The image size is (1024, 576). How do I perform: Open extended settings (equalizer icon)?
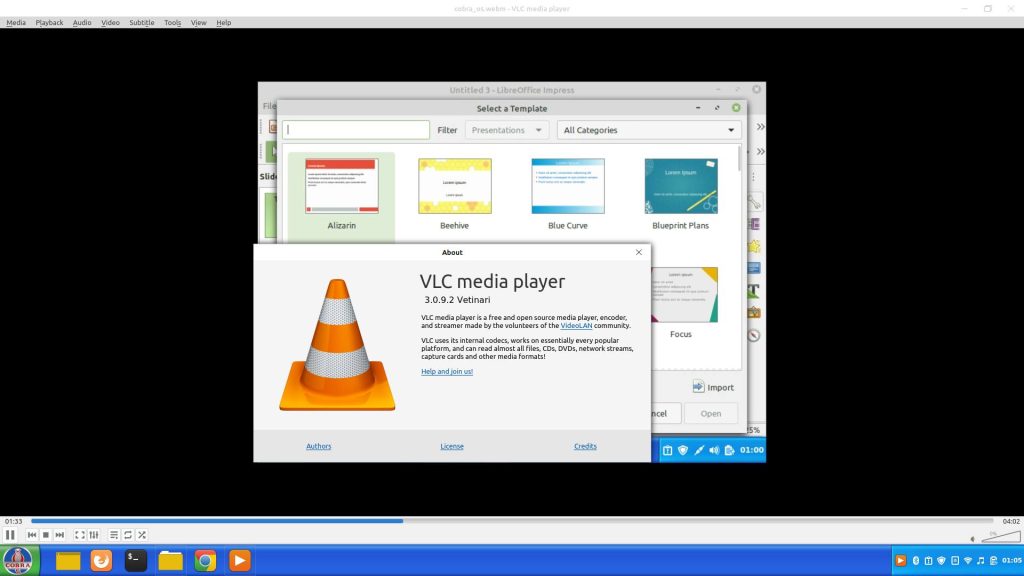tap(94, 535)
